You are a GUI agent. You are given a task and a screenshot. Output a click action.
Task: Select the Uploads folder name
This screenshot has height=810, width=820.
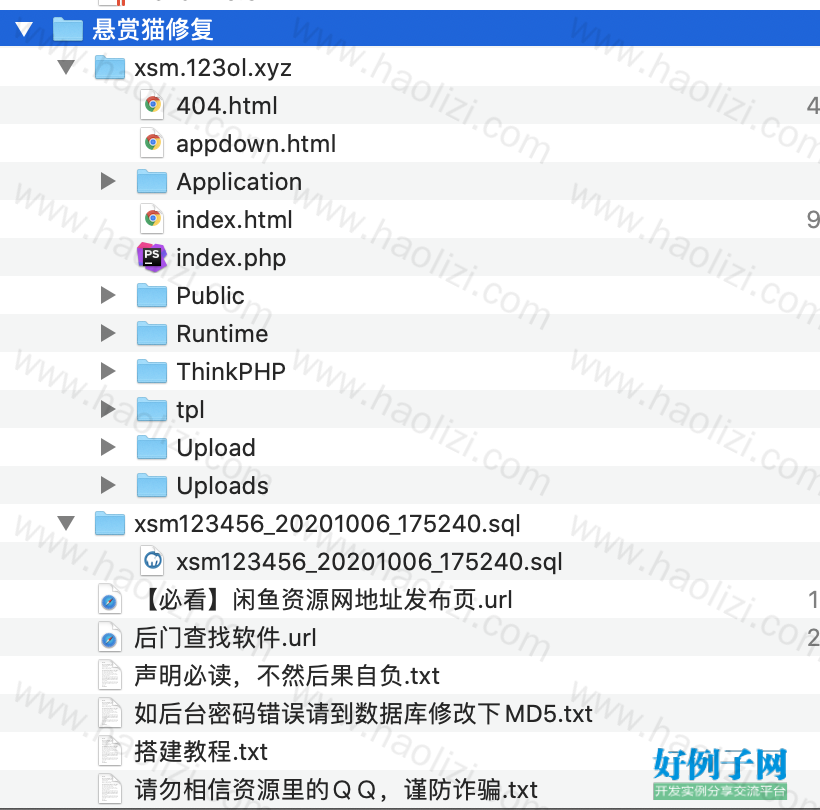pyautogui.click(x=222, y=486)
